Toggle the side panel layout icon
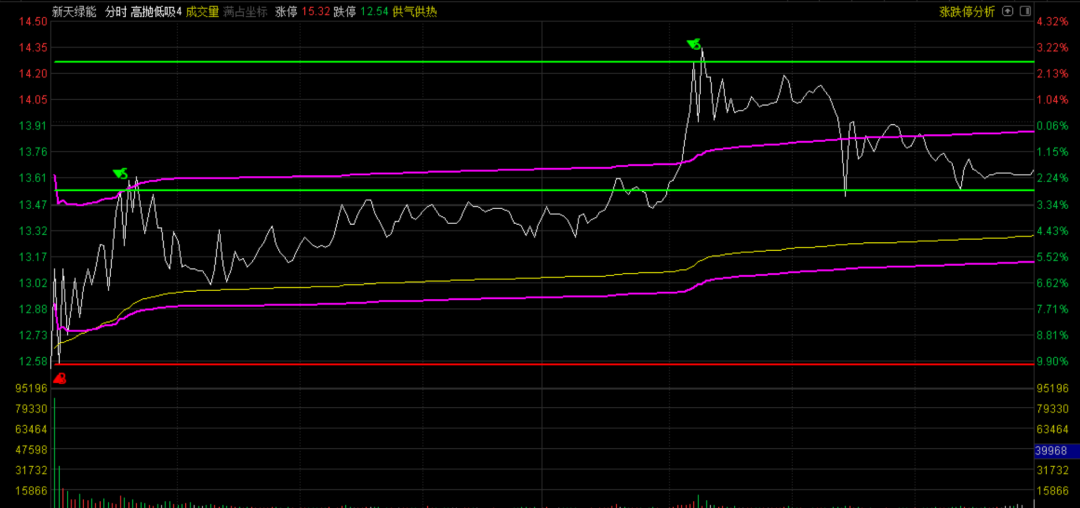Image resolution: width=1080 pixels, height=508 pixels. [1025, 11]
